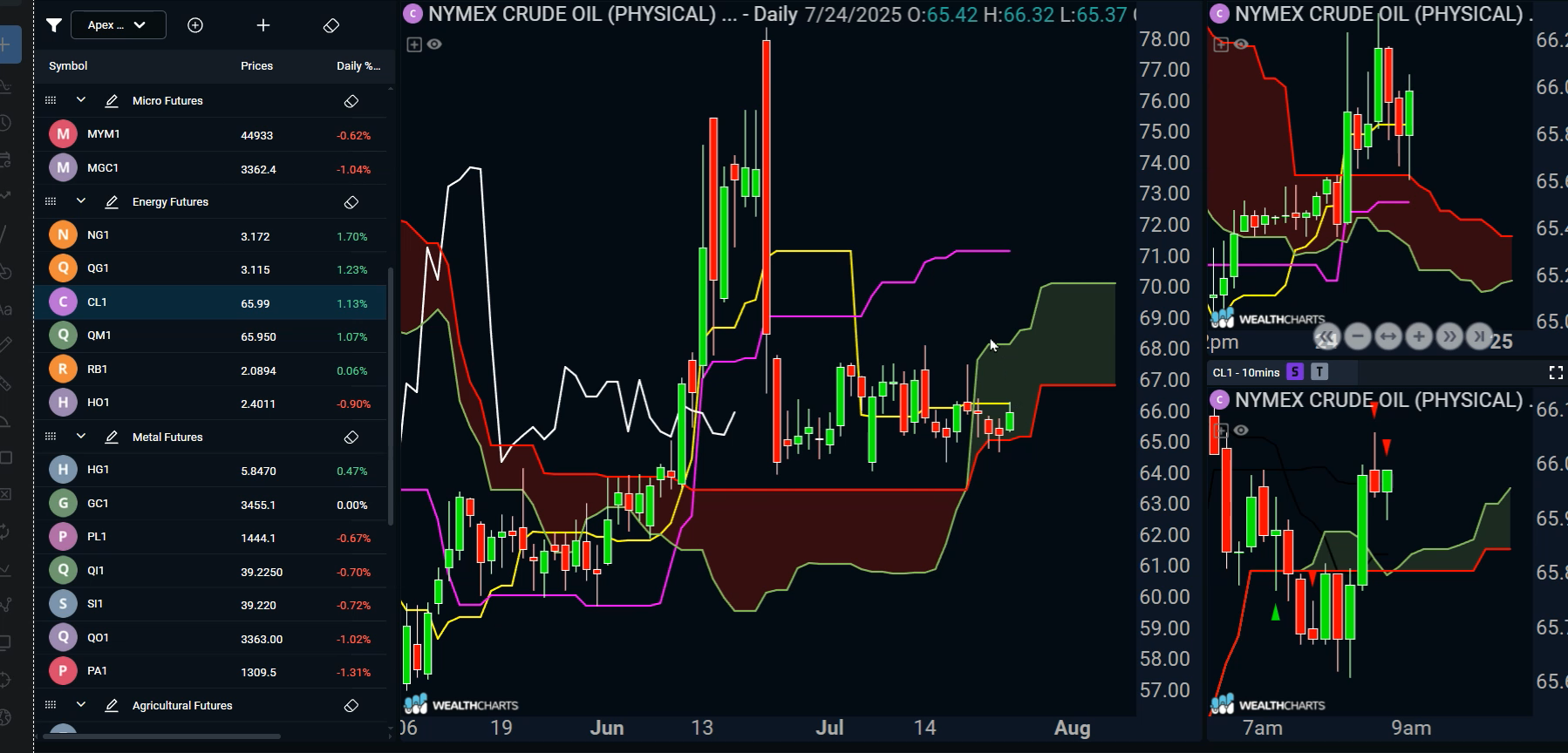The image size is (1568, 753).
Task: Select the RB1 symbol row
Action: coord(211,370)
